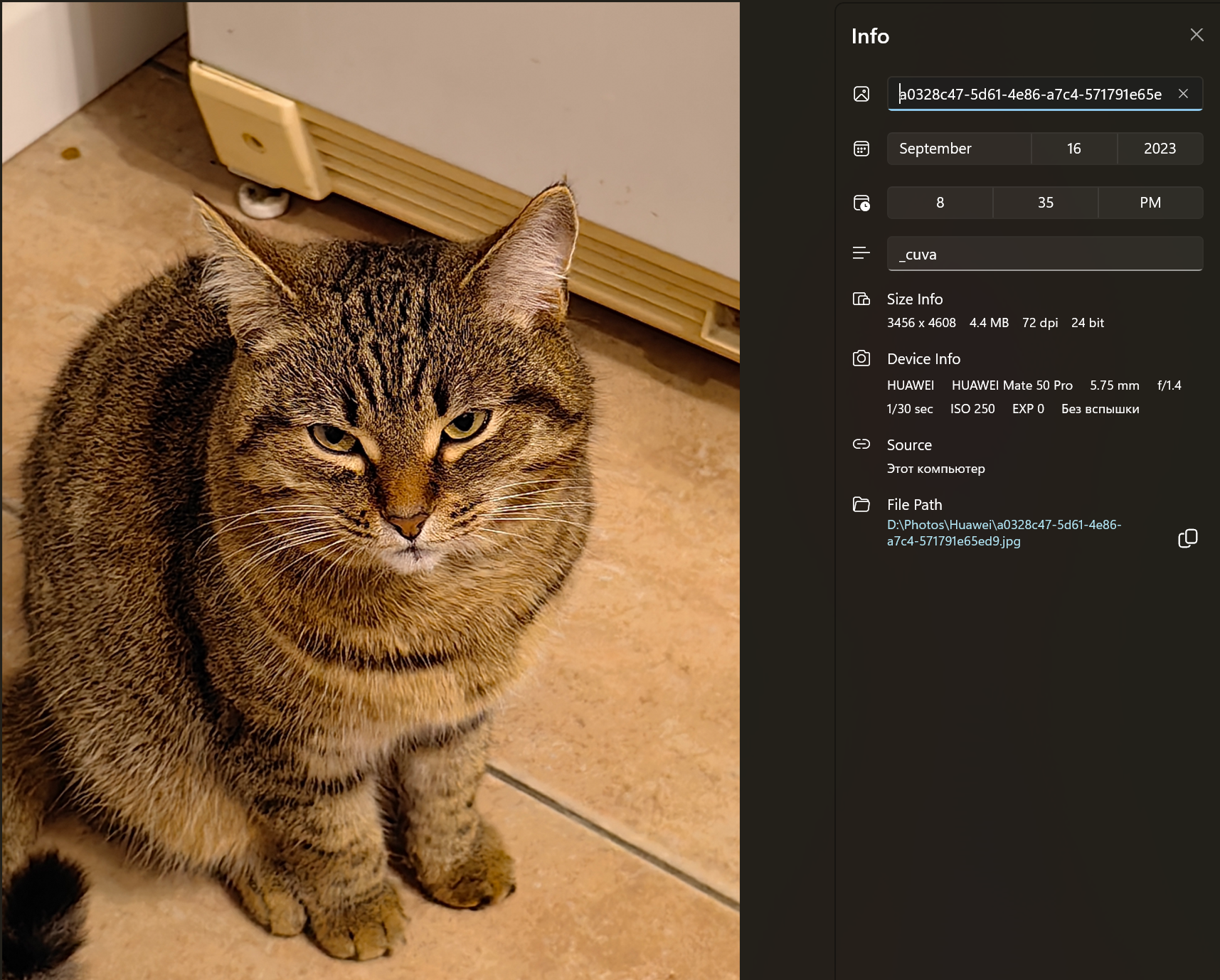Click the image file name icon
The image size is (1220, 980).
[x=861, y=94]
